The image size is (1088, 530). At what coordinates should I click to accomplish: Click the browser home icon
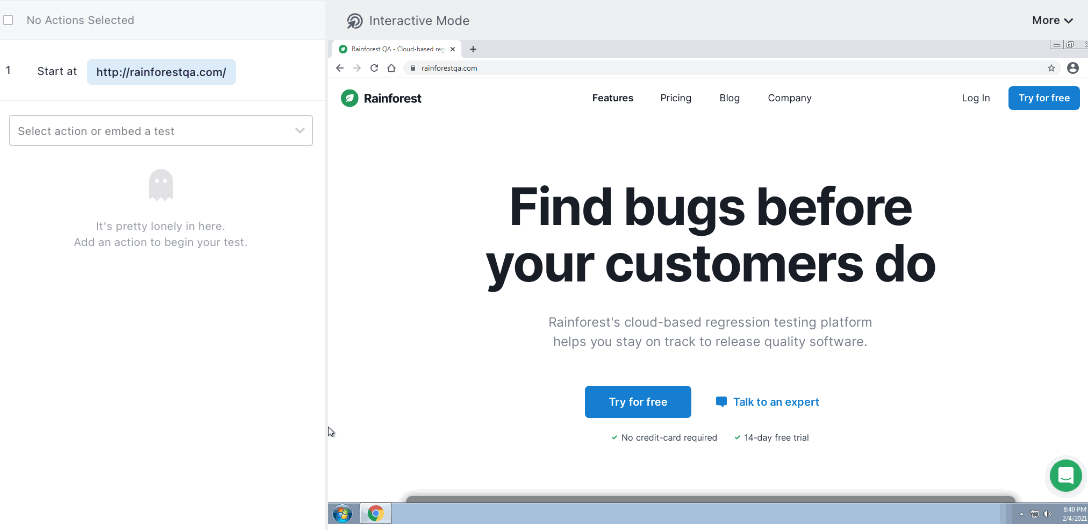click(x=391, y=68)
